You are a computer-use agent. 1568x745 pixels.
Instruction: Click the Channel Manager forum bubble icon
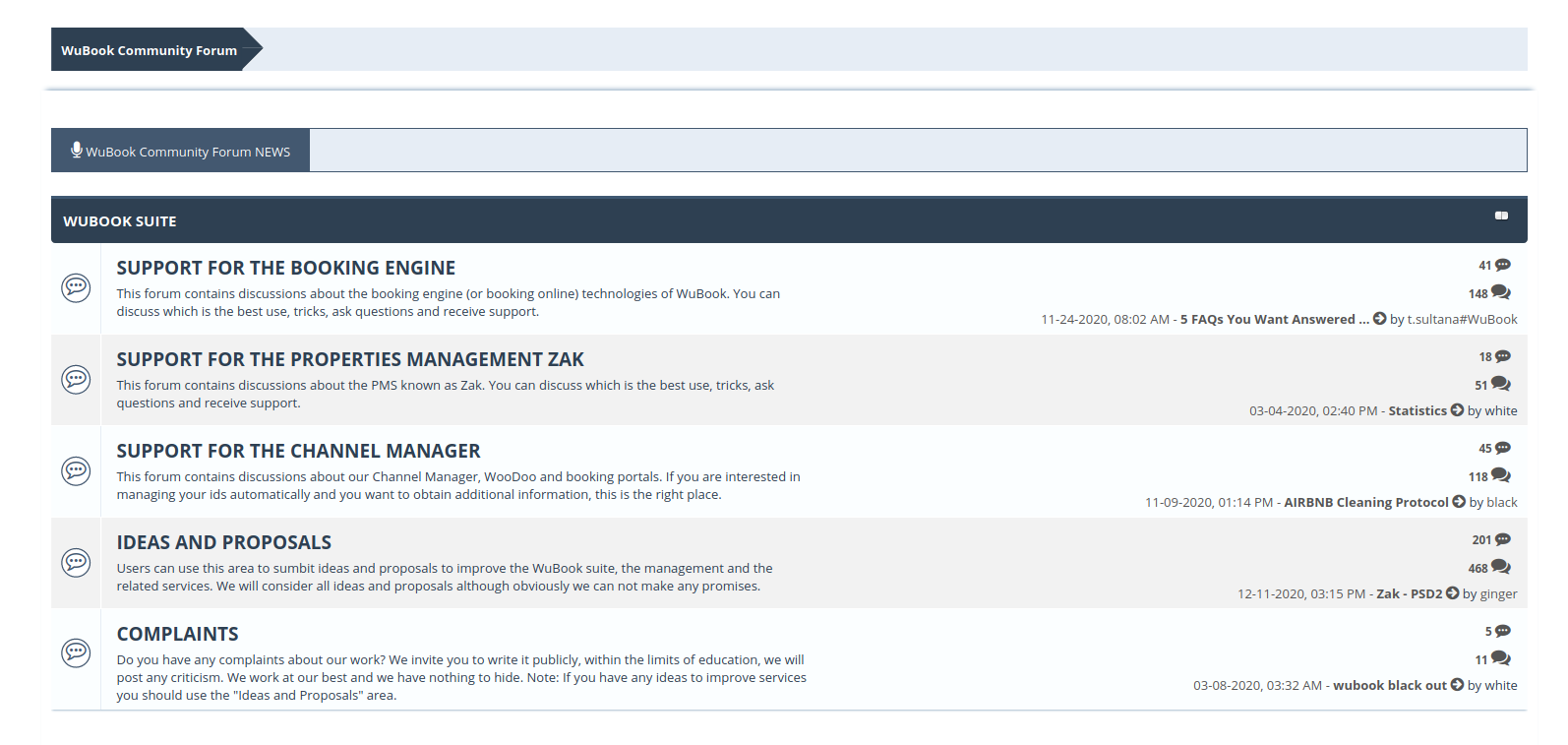click(x=76, y=470)
